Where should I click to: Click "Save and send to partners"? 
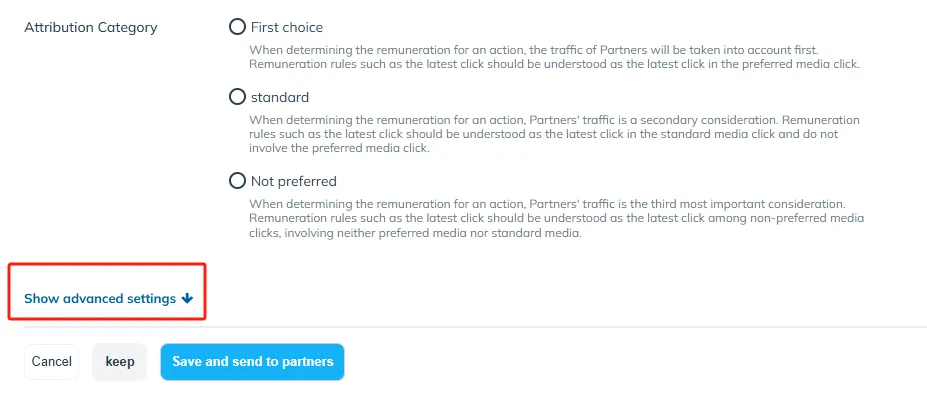tap(252, 362)
